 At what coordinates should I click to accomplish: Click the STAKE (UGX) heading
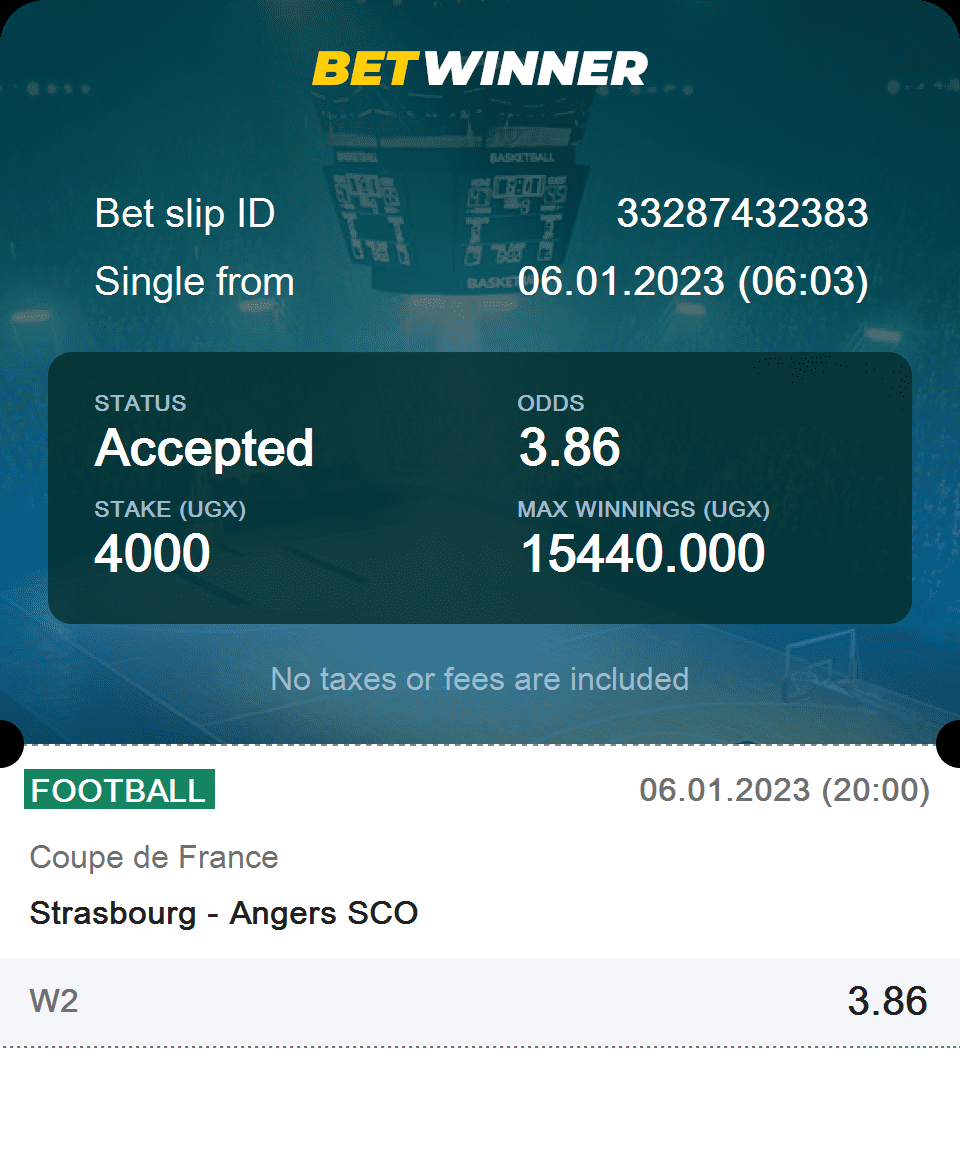170,509
